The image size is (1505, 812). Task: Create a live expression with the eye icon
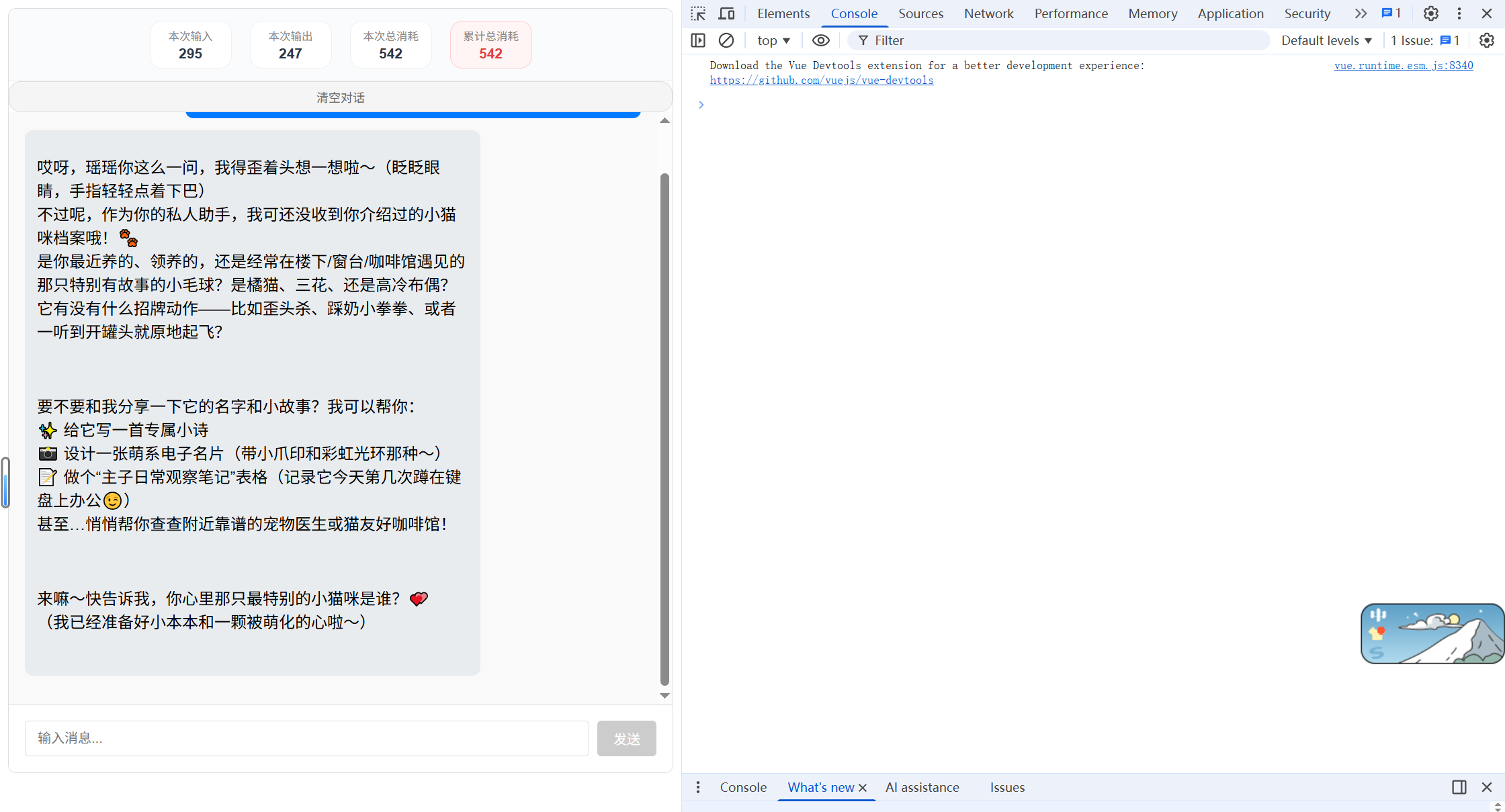(821, 40)
